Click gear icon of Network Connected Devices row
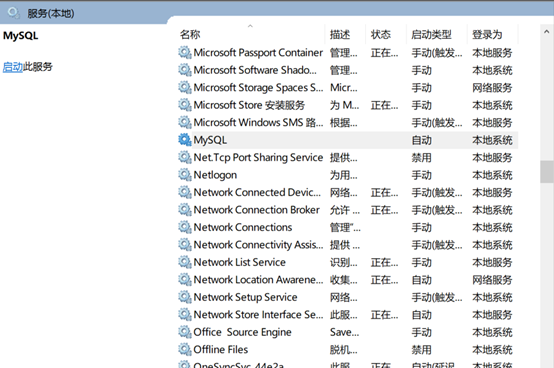The width and height of the screenshot is (554, 368). [184, 192]
